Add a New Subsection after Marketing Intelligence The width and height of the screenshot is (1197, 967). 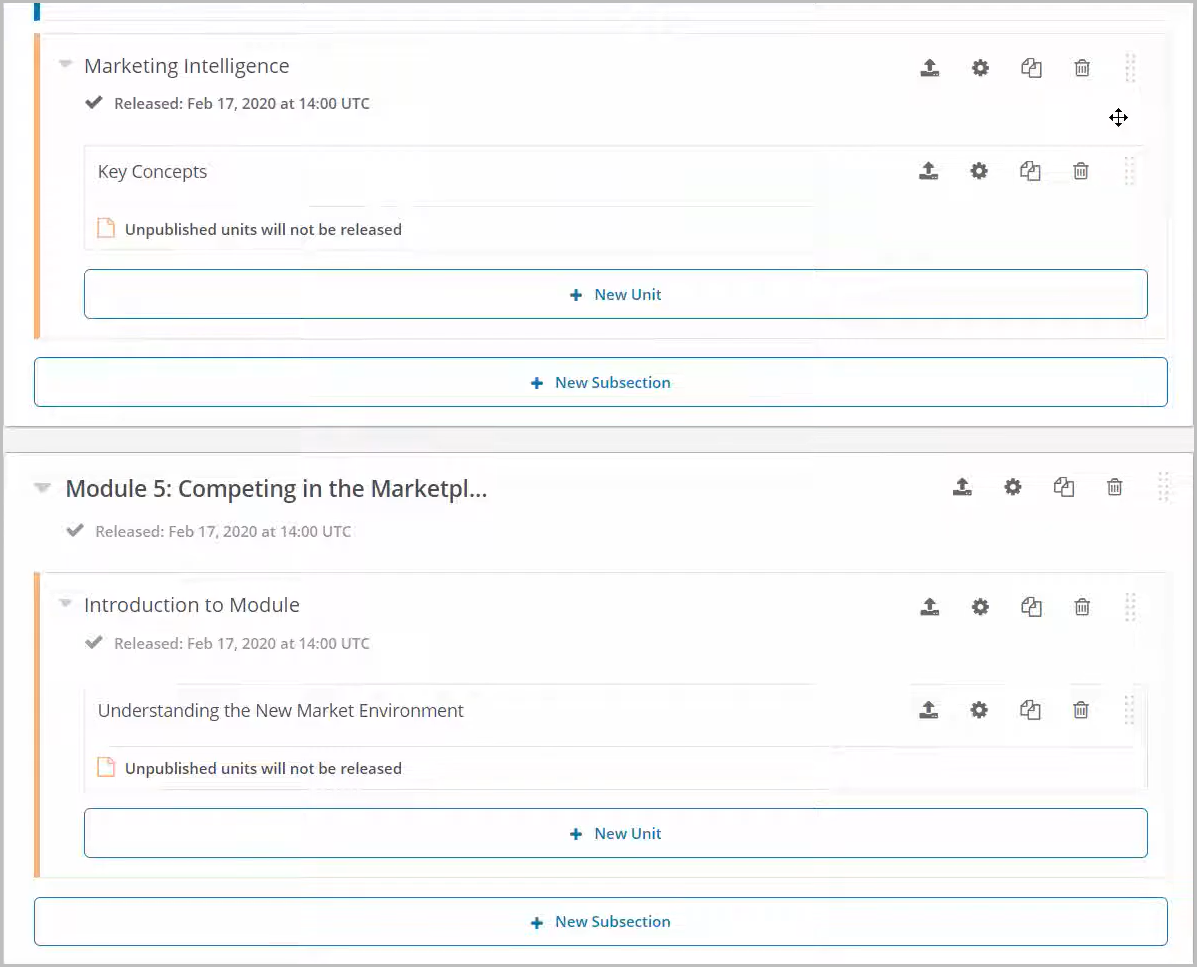(x=601, y=382)
